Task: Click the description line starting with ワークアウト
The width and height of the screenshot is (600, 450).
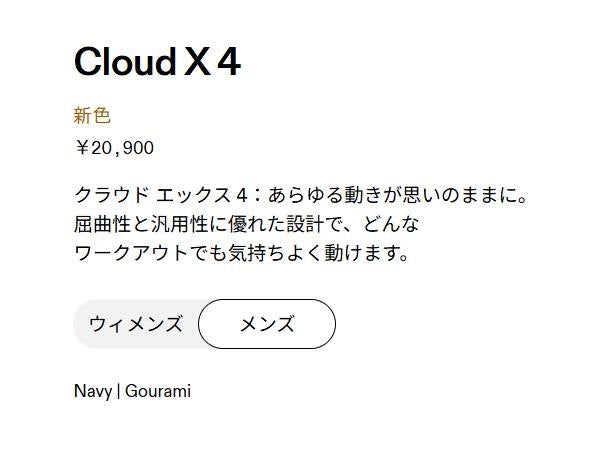Action: click(243, 252)
